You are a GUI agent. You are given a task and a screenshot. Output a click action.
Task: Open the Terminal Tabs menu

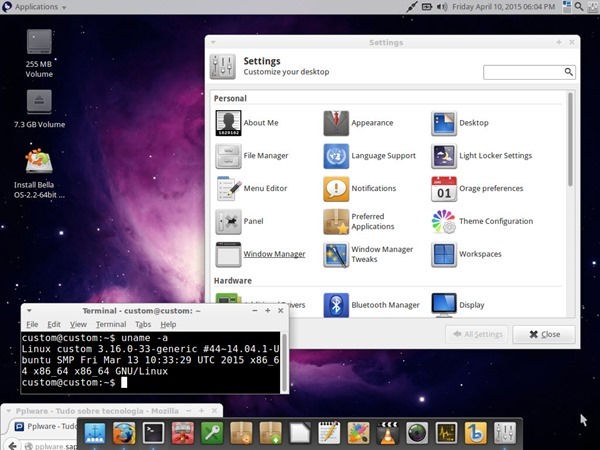[x=143, y=324]
